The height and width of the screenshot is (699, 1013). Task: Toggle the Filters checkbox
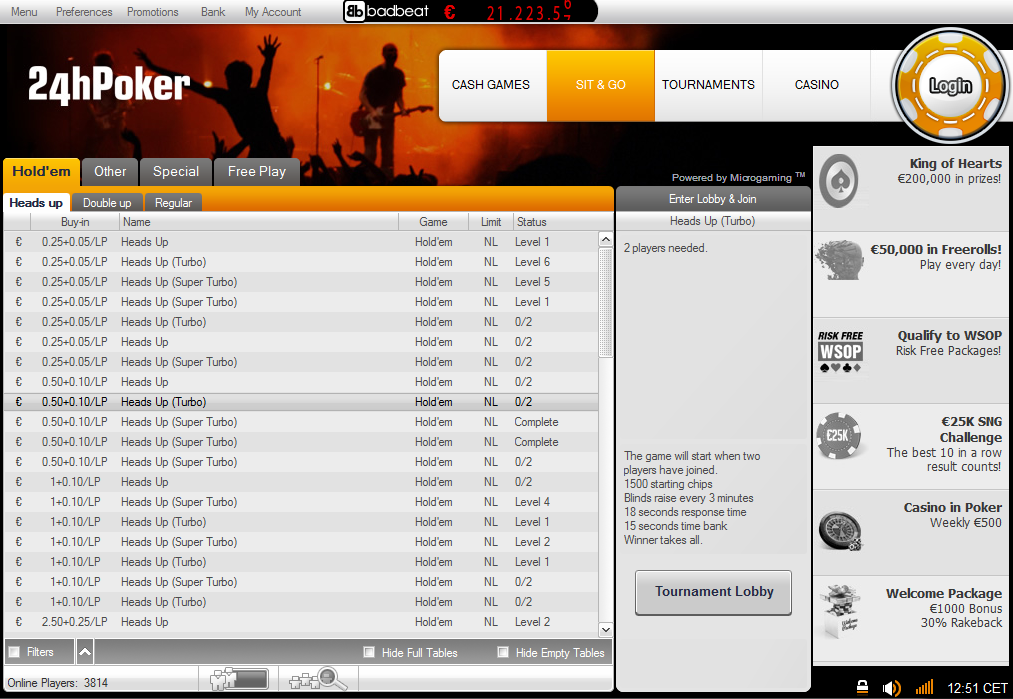click(x=14, y=652)
